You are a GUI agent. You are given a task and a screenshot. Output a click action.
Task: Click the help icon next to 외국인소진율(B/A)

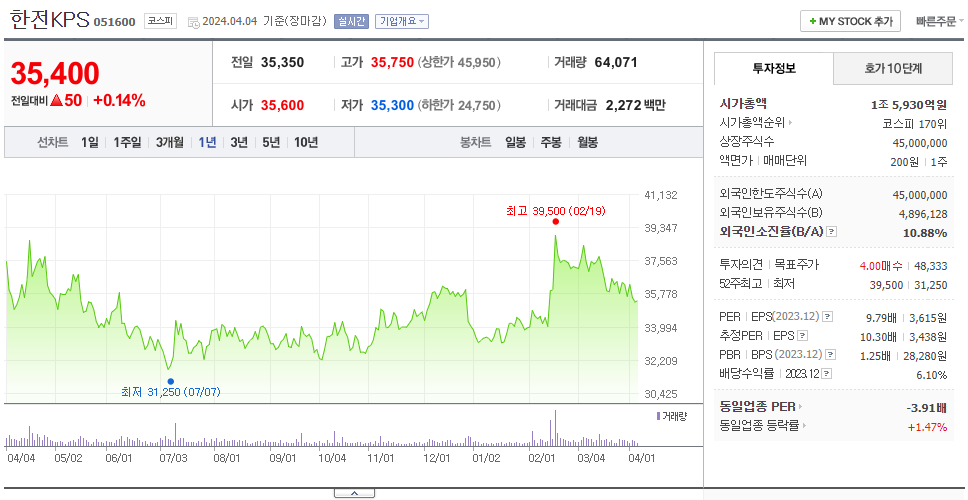[x=832, y=232]
